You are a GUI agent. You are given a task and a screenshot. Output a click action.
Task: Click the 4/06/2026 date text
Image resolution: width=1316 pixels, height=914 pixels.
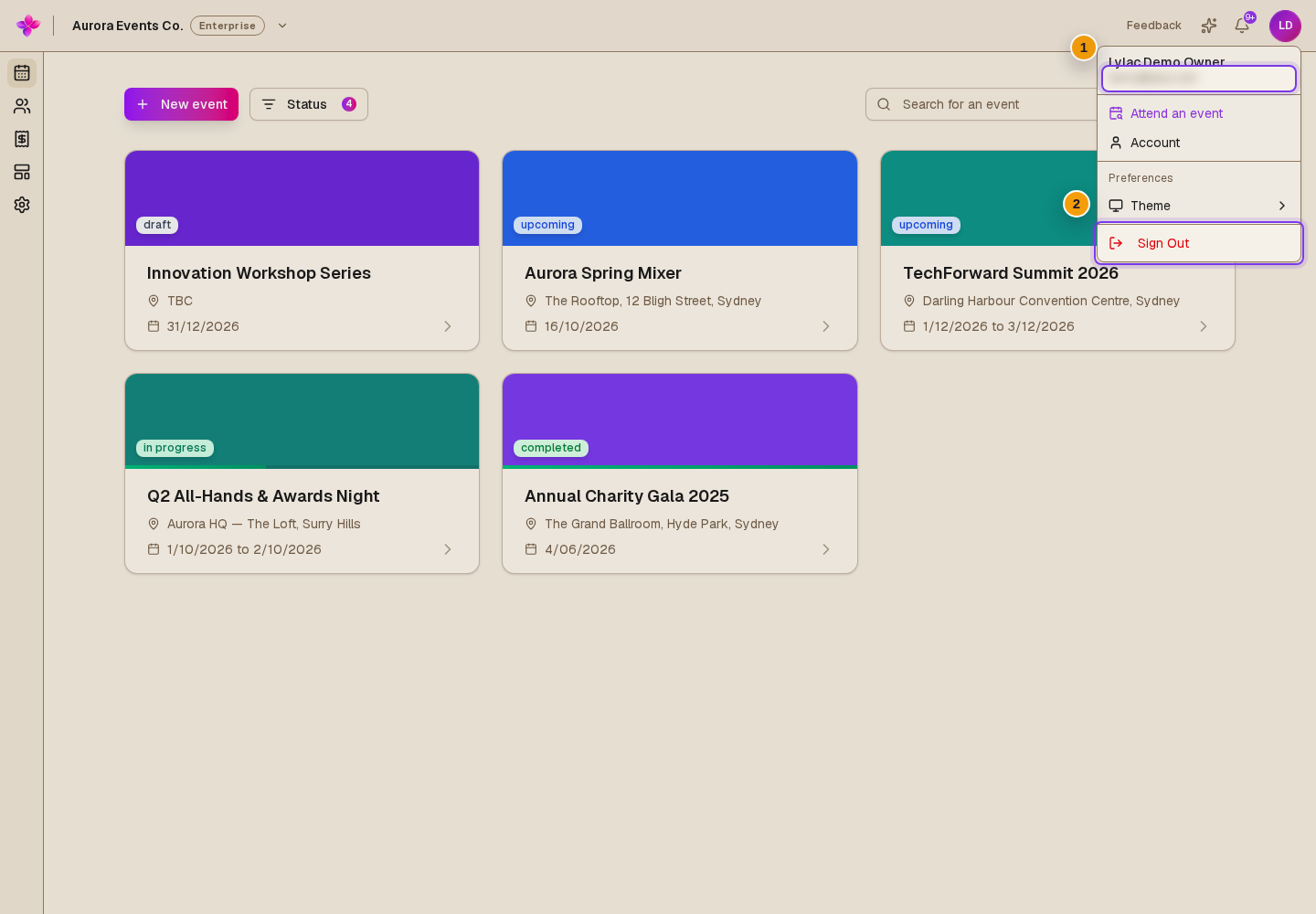click(x=580, y=549)
